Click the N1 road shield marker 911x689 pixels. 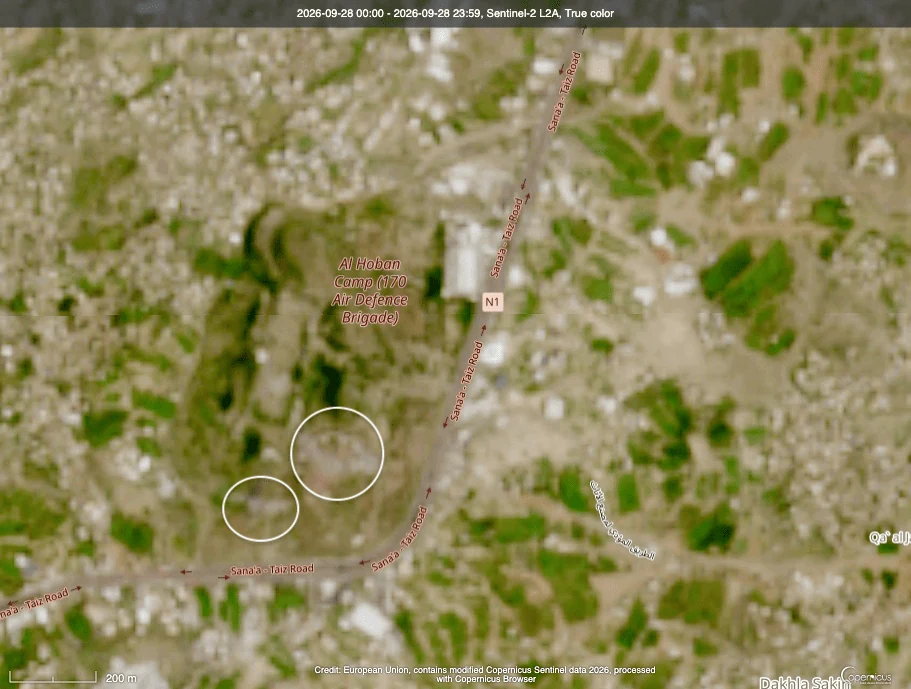[x=492, y=302]
